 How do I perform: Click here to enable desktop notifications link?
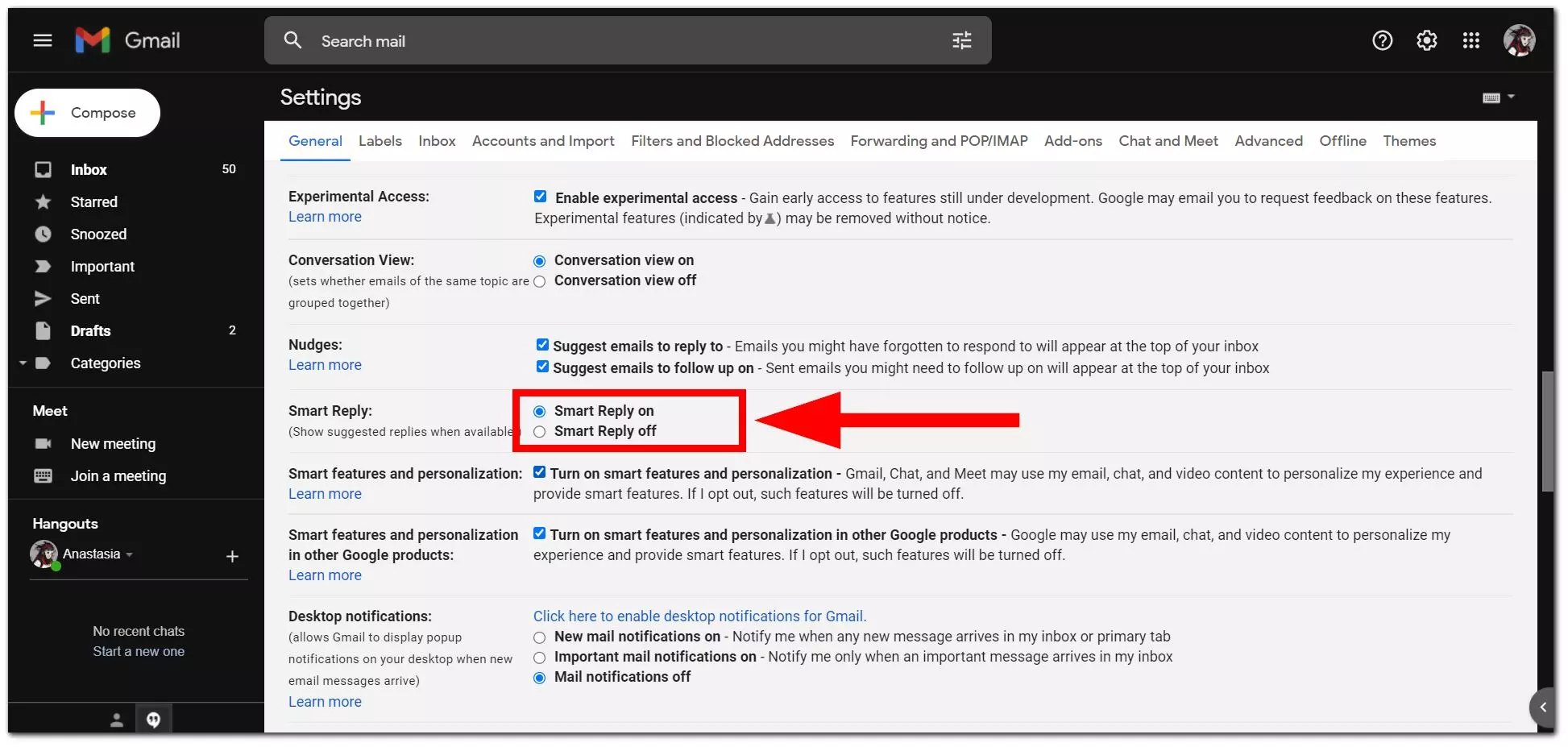699,616
